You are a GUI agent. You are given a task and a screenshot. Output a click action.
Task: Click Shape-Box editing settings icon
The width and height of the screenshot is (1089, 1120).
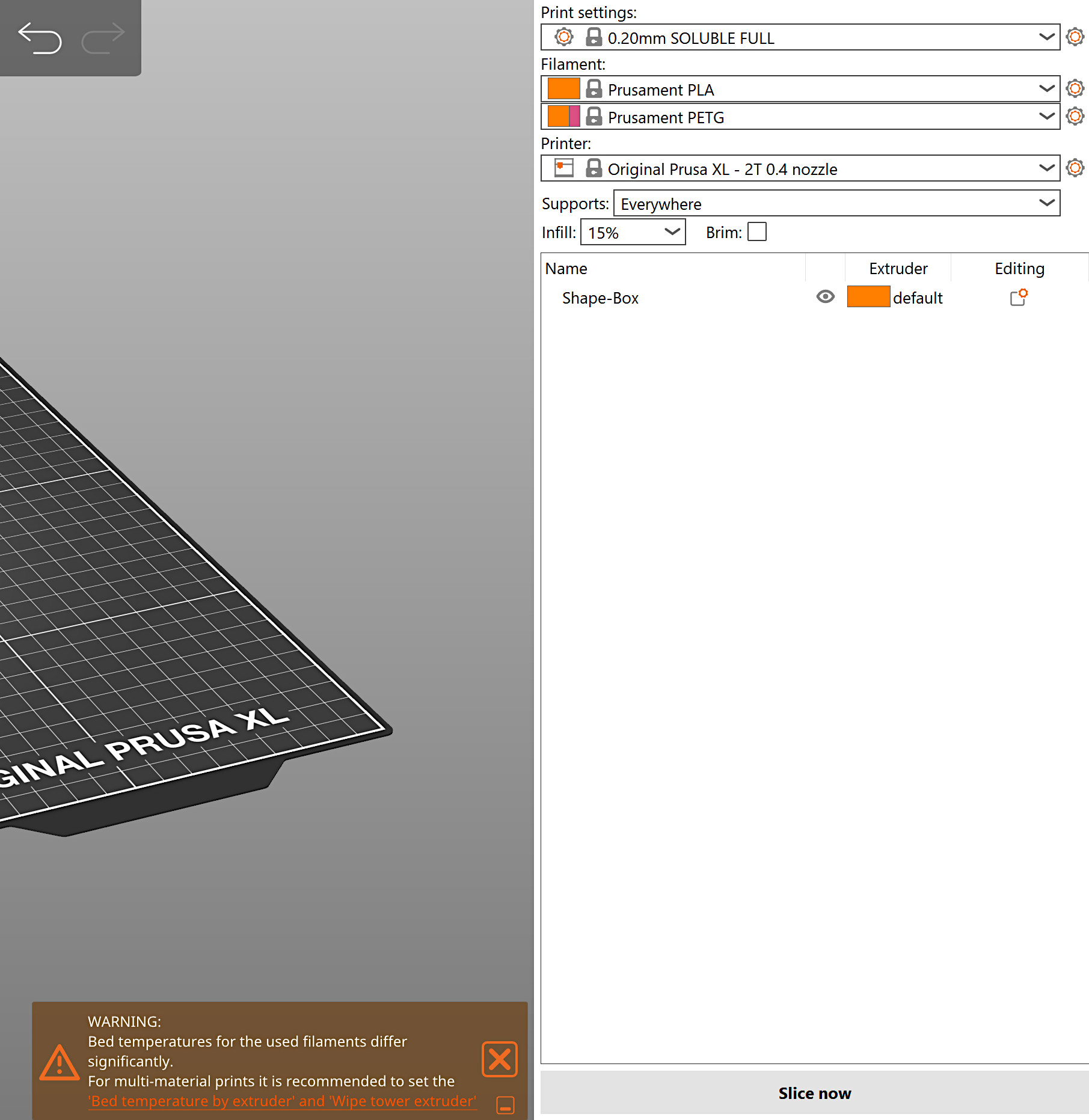1019,298
